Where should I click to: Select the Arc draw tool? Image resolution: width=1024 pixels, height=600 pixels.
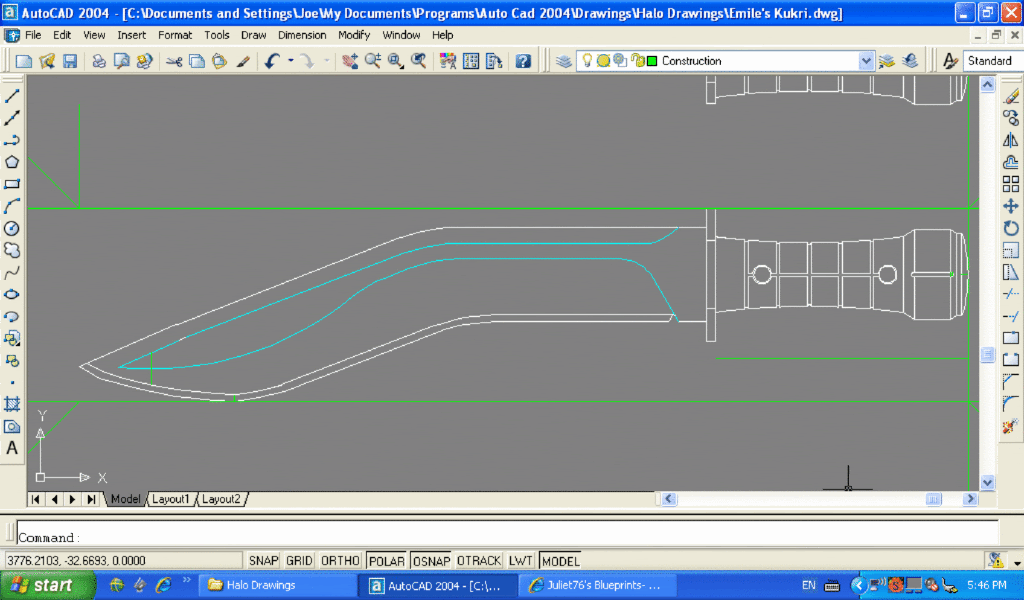coord(12,206)
